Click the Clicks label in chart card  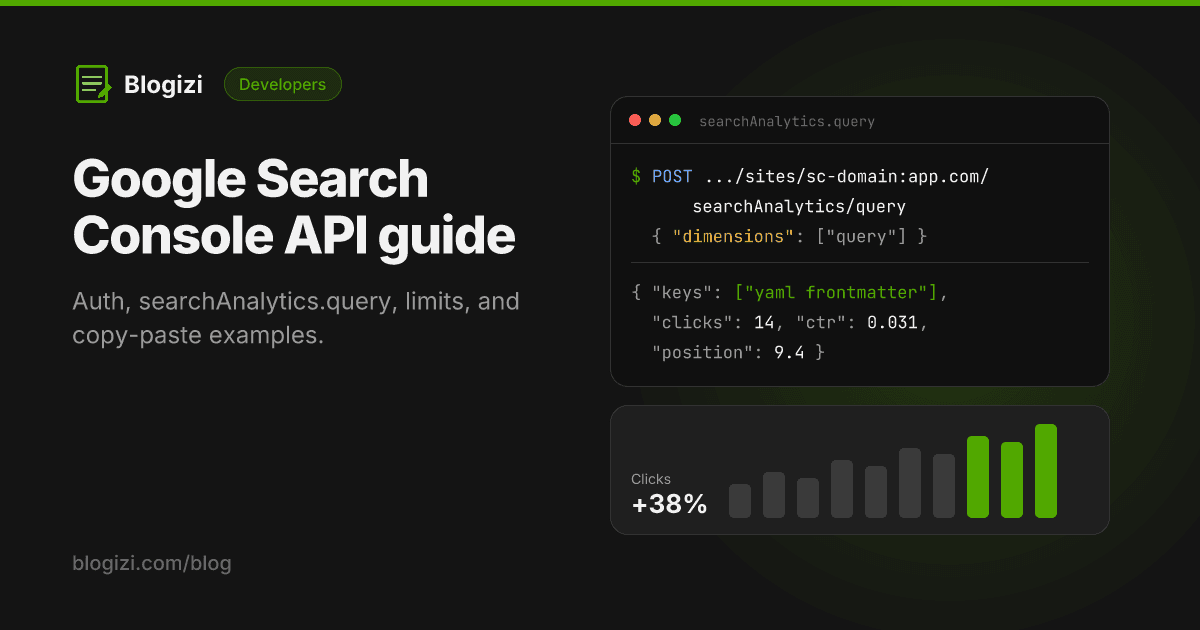(651, 479)
